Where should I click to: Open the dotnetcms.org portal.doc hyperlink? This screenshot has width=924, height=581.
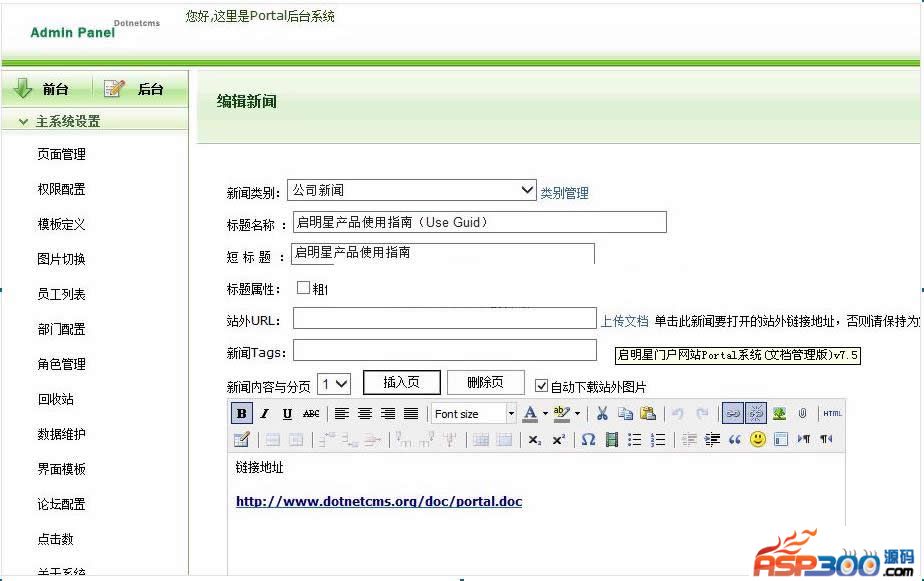379,501
